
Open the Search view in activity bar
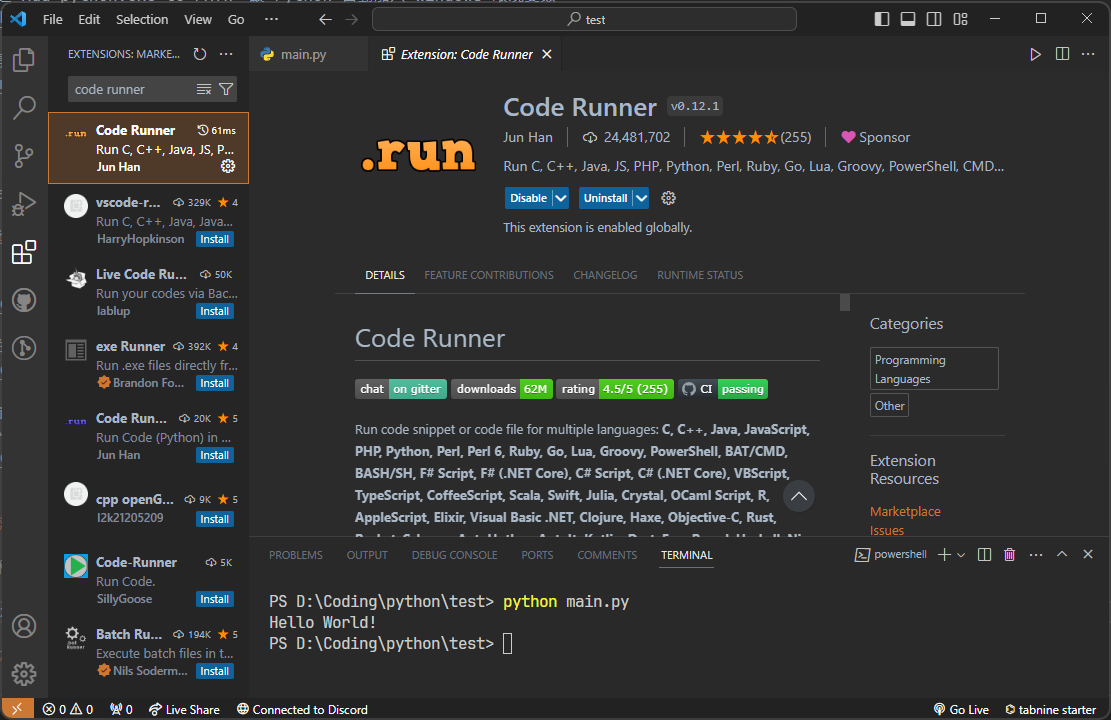[x=24, y=108]
